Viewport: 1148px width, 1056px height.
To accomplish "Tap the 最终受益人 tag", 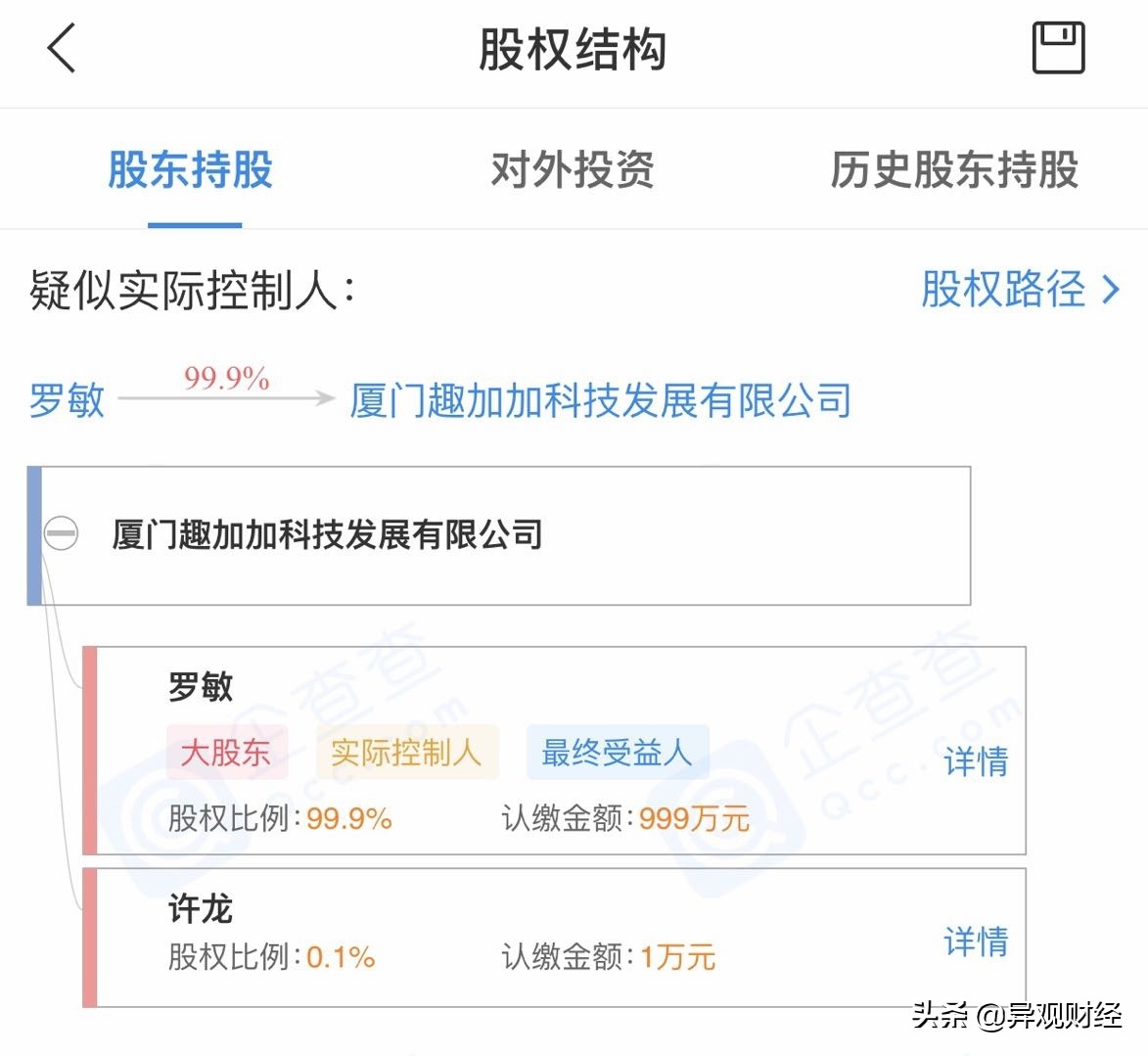I will (x=617, y=753).
